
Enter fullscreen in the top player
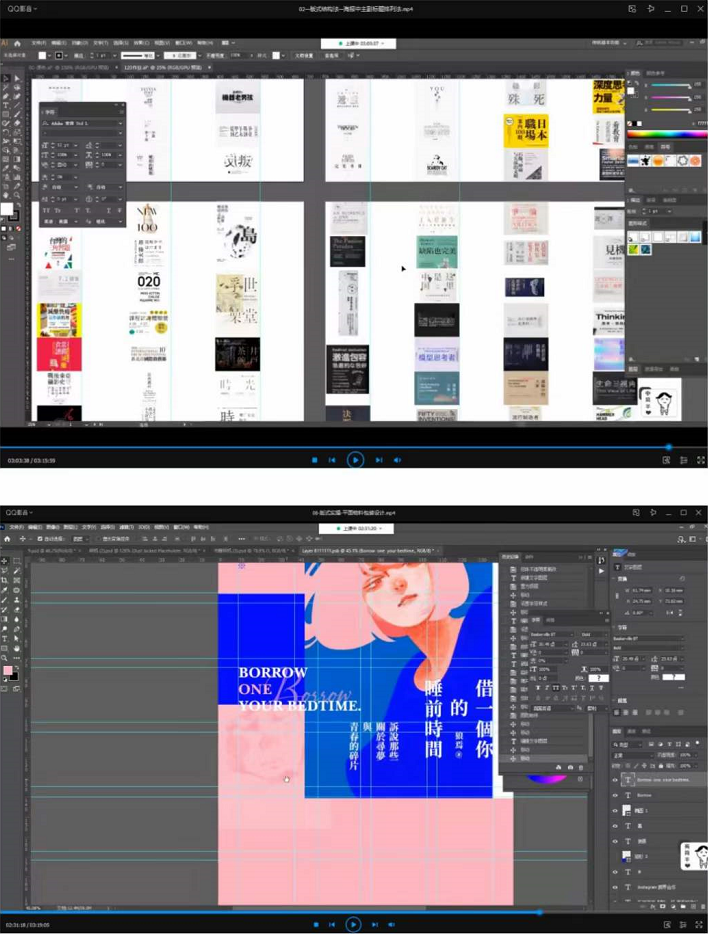[701, 460]
